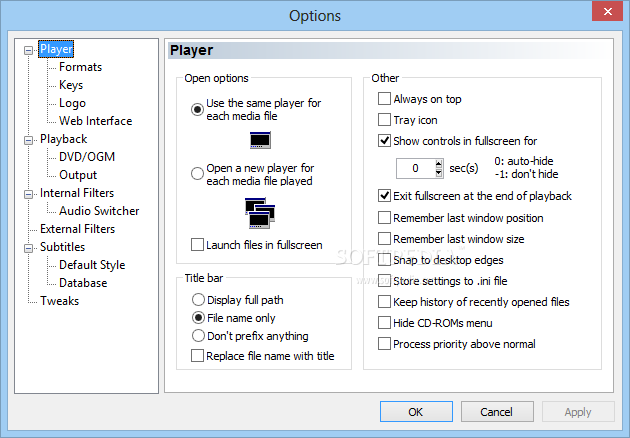Image resolution: width=630 pixels, height=438 pixels.
Task: Click the single player window icon
Action: coord(260,140)
